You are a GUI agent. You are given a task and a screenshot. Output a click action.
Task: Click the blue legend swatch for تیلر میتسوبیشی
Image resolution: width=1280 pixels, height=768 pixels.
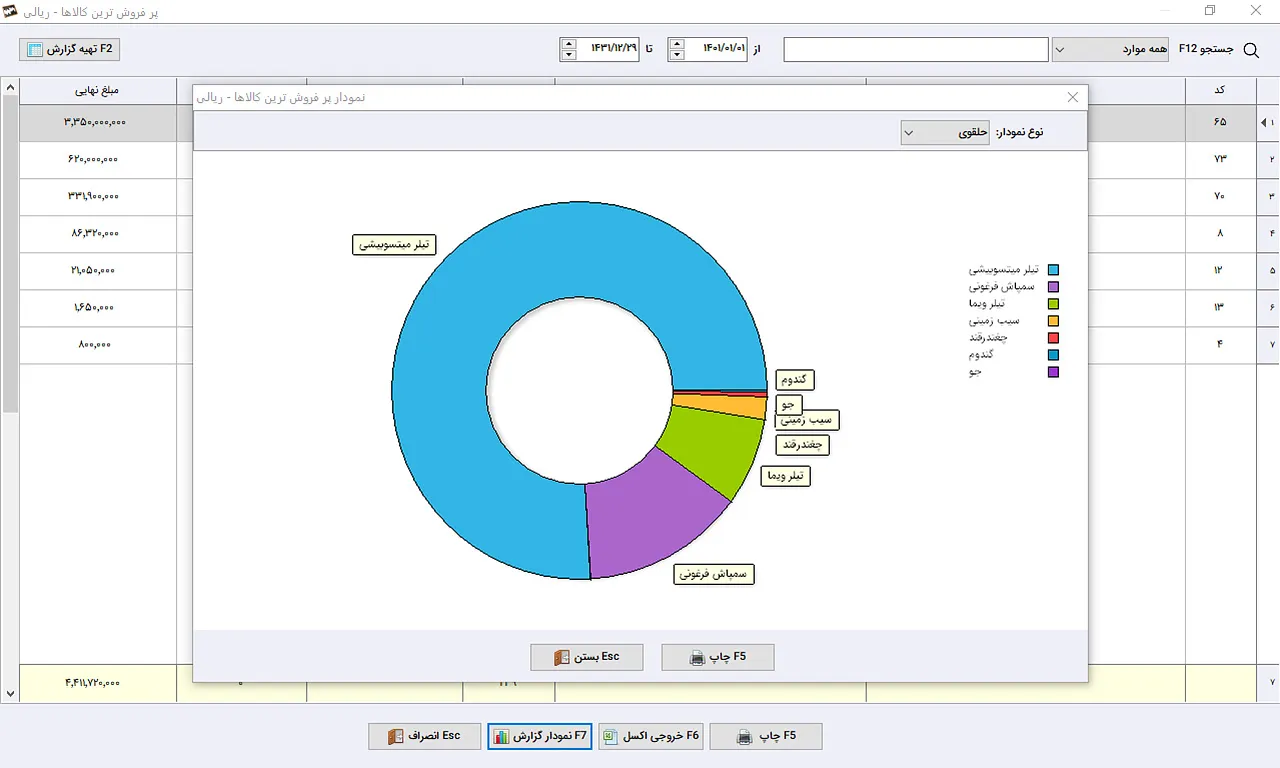click(1053, 270)
